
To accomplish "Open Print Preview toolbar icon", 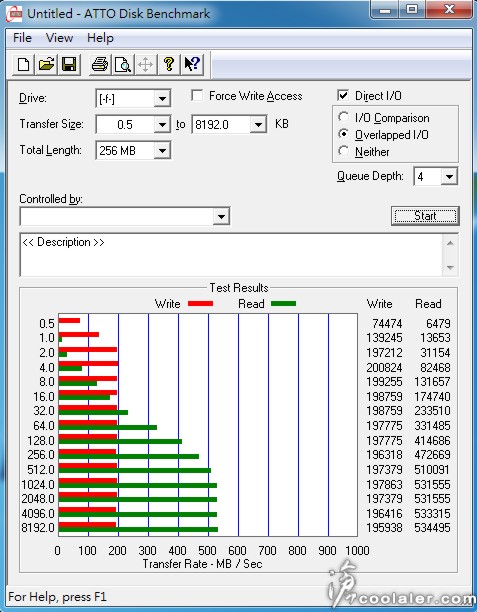I will pyautogui.click(x=123, y=64).
